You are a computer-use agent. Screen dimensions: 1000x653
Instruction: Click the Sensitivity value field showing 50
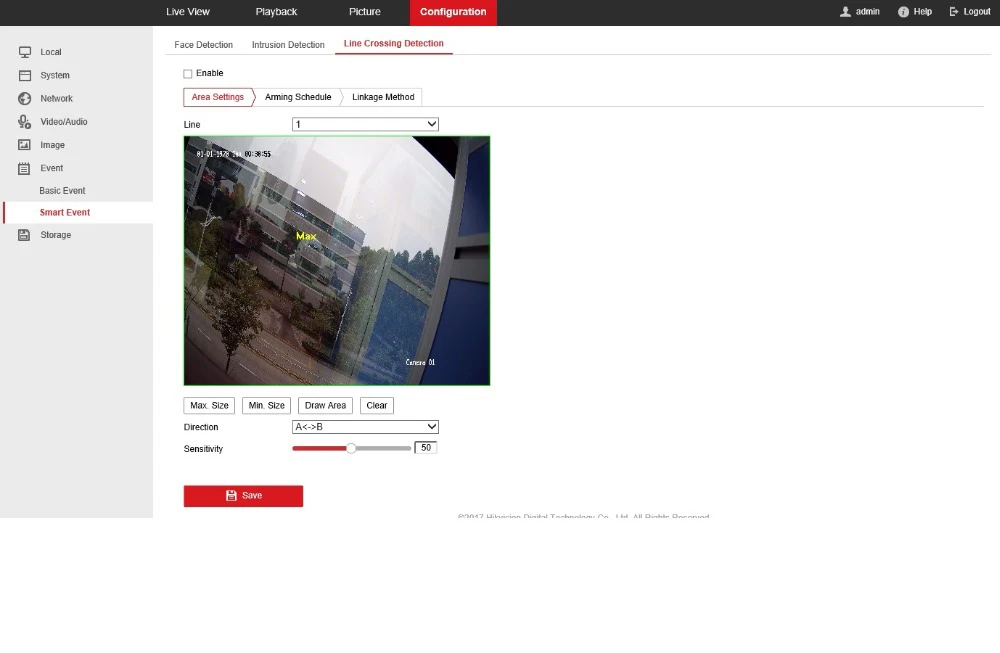[x=425, y=448]
